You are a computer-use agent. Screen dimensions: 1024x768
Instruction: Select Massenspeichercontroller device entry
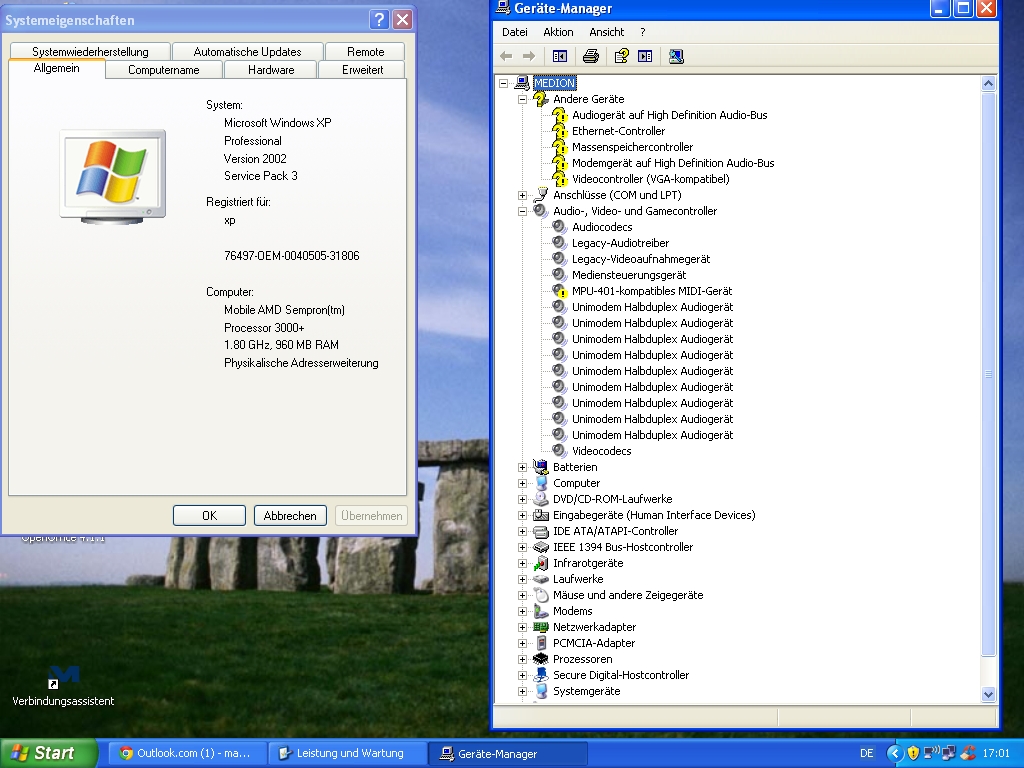point(632,147)
